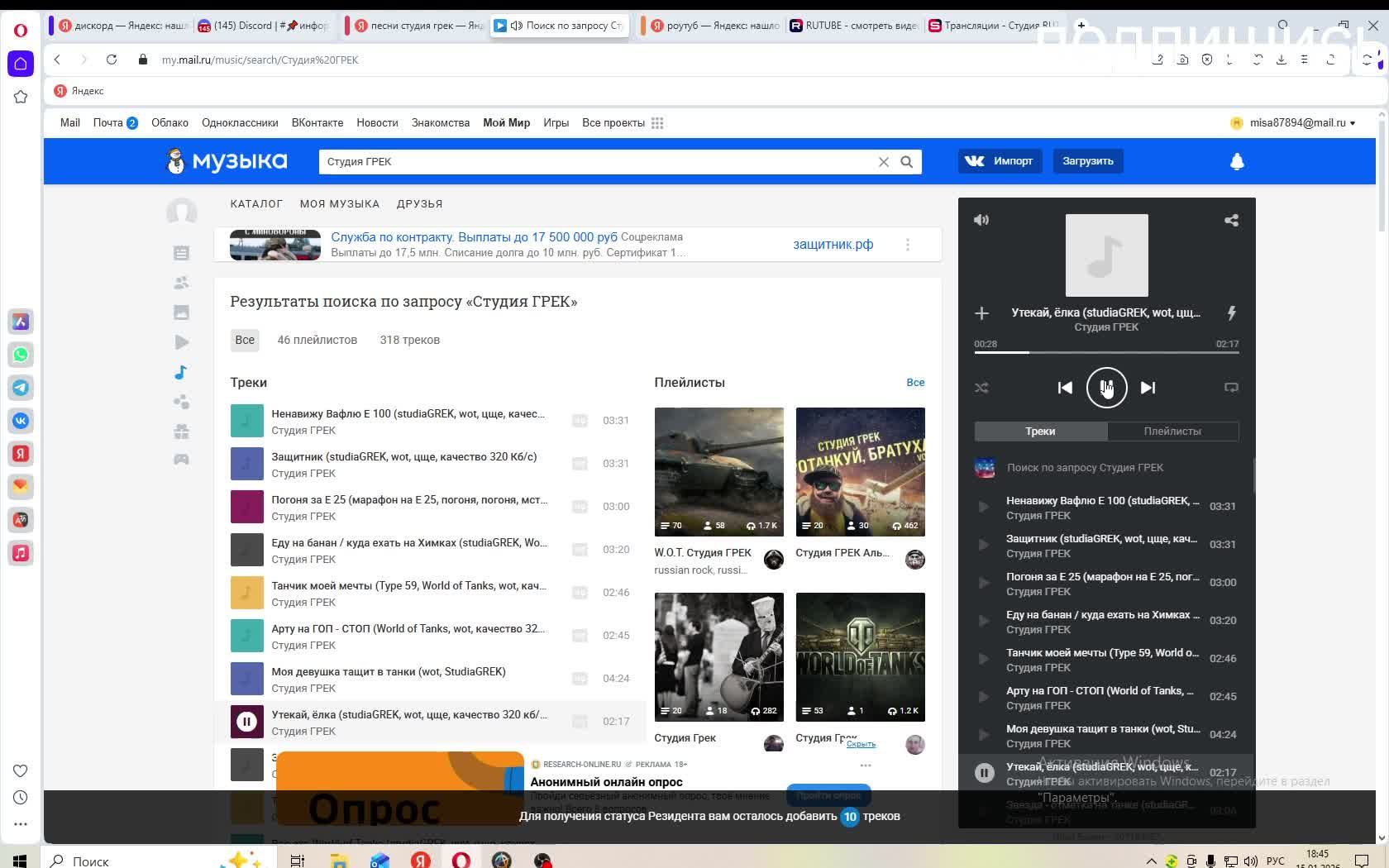Filter results by 46 плейлистов
The image size is (1389, 868).
click(317, 340)
